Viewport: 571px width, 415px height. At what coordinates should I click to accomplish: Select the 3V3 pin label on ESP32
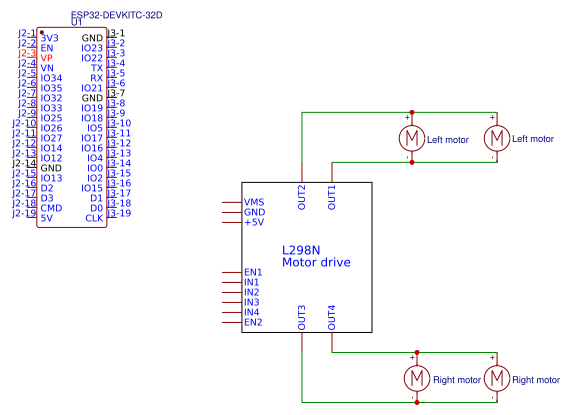[50, 38]
